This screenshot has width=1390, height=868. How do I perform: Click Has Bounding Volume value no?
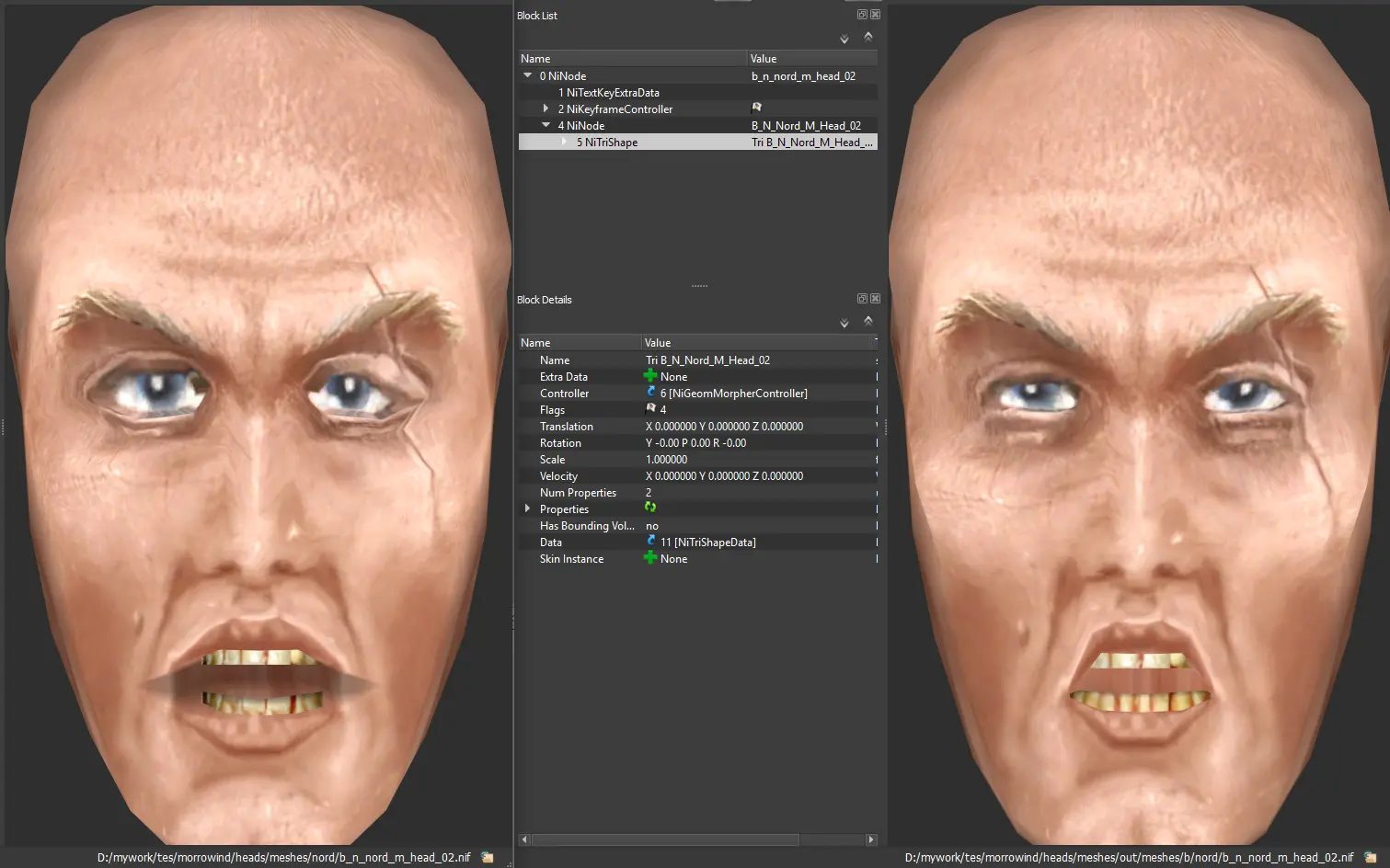(652, 526)
